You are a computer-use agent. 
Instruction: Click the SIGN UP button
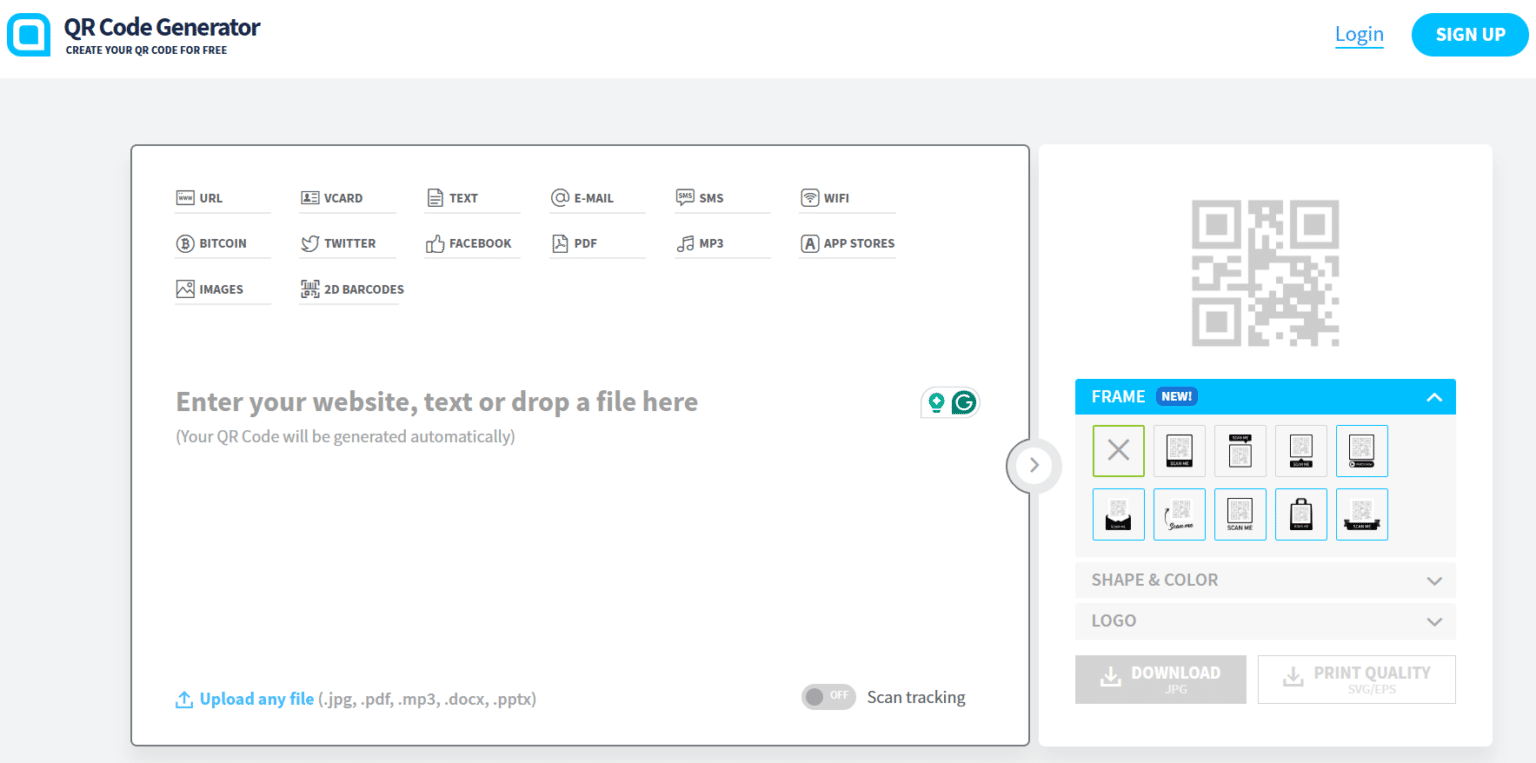(1470, 35)
